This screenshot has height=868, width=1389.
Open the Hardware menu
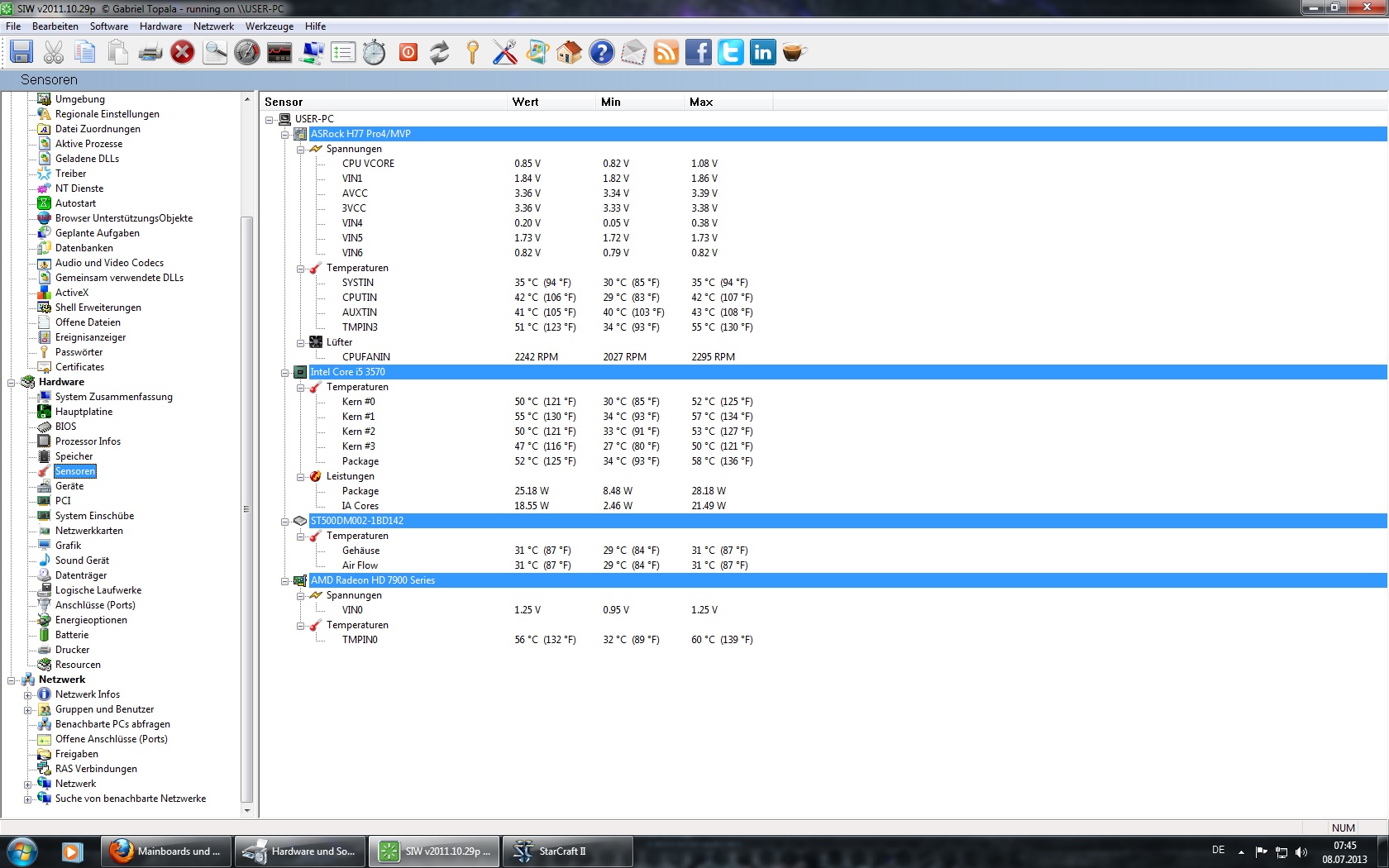[160, 26]
